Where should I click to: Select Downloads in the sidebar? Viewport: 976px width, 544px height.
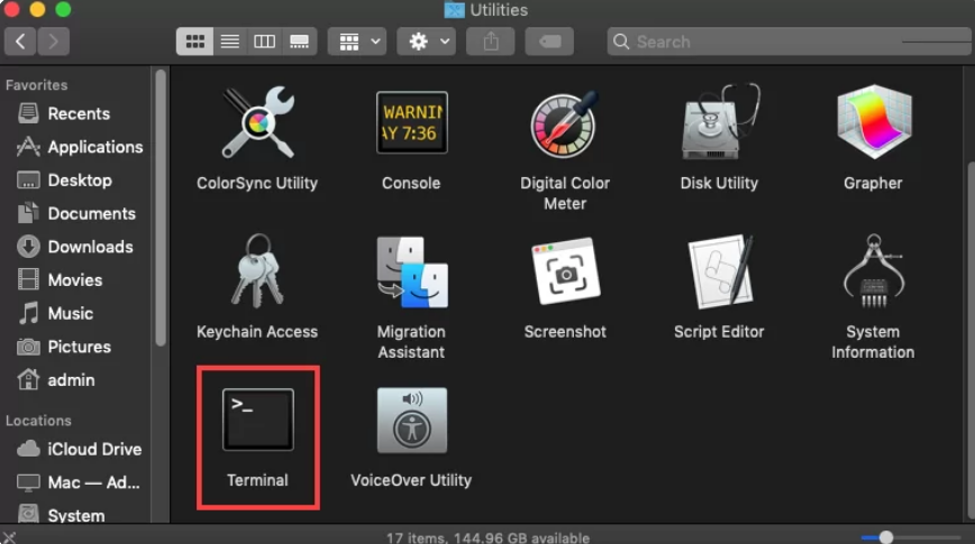pos(75,247)
